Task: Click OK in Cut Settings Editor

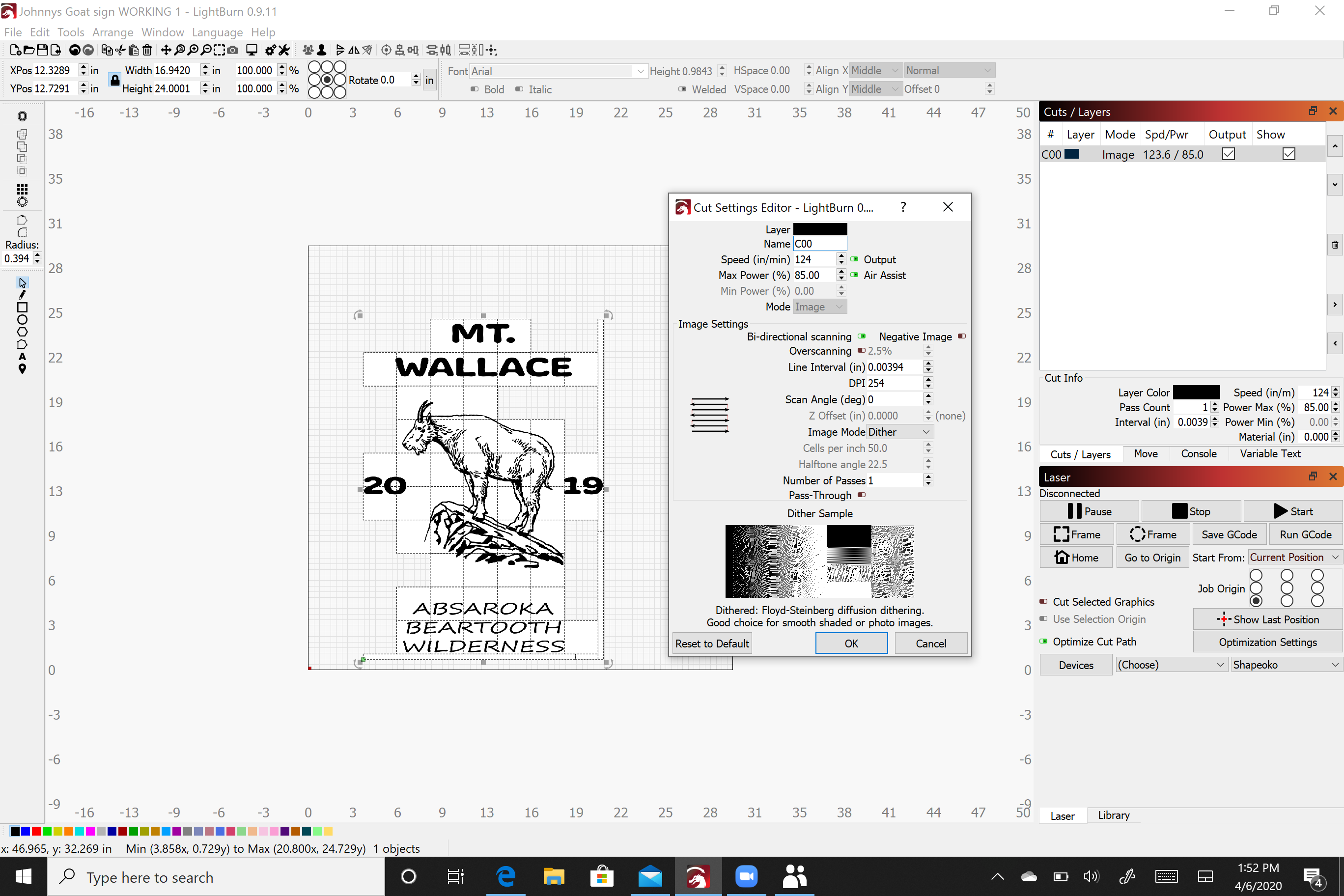Action: [851, 644]
